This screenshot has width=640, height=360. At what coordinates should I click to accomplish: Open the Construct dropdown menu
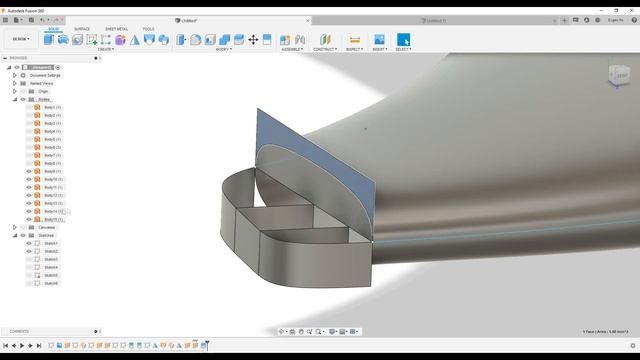(325, 49)
